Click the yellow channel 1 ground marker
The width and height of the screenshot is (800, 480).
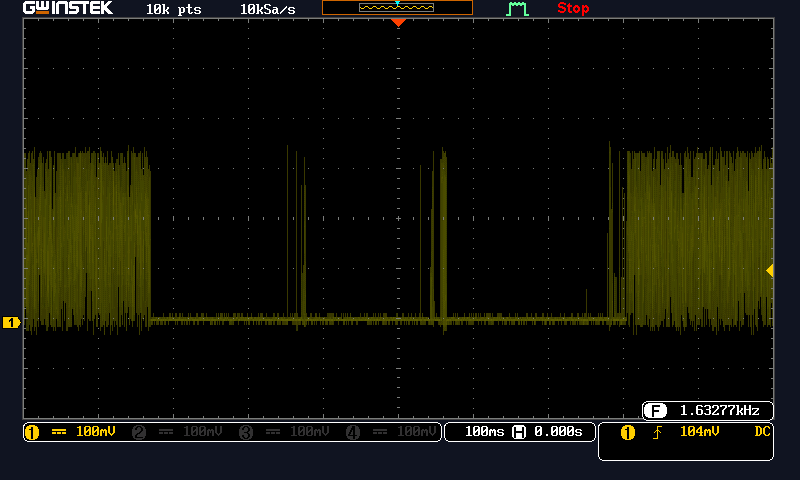pyautogui.click(x=11, y=322)
